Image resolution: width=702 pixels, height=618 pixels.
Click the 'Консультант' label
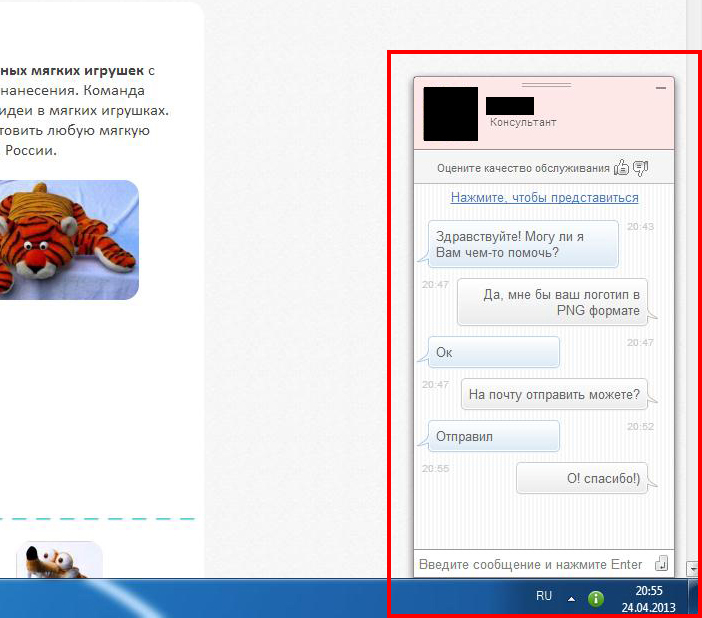523,122
